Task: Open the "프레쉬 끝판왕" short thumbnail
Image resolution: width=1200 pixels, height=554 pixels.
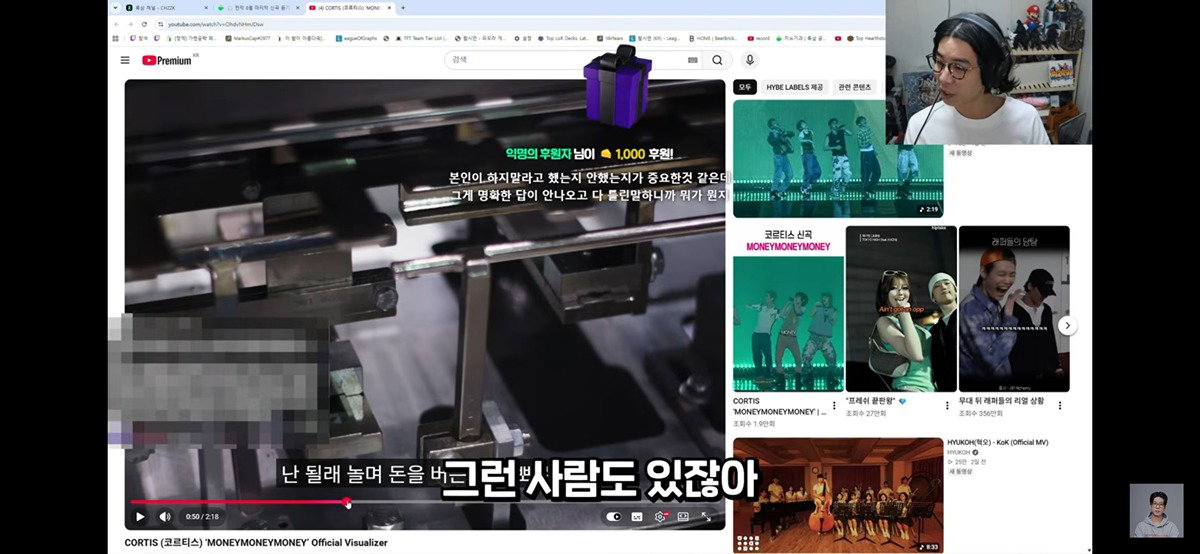Action: [x=901, y=309]
